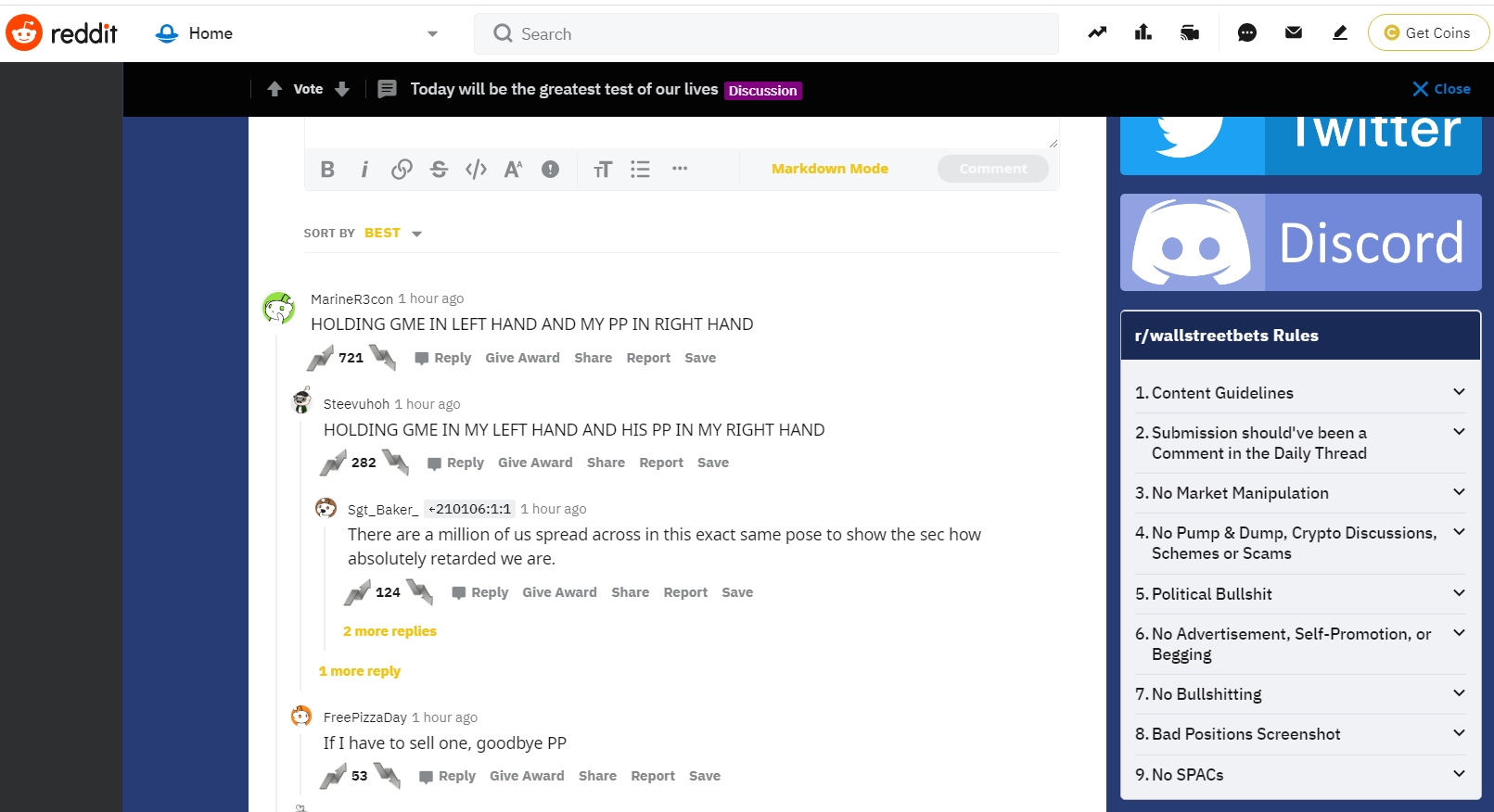Save MarineR3con's comment

pos(700,358)
